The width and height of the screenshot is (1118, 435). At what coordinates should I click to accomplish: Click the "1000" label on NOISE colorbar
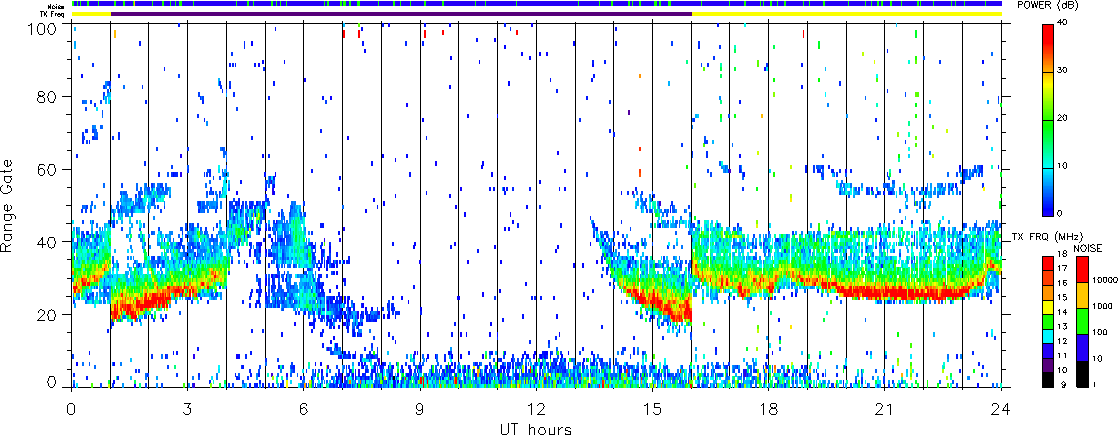[x=1102, y=304]
